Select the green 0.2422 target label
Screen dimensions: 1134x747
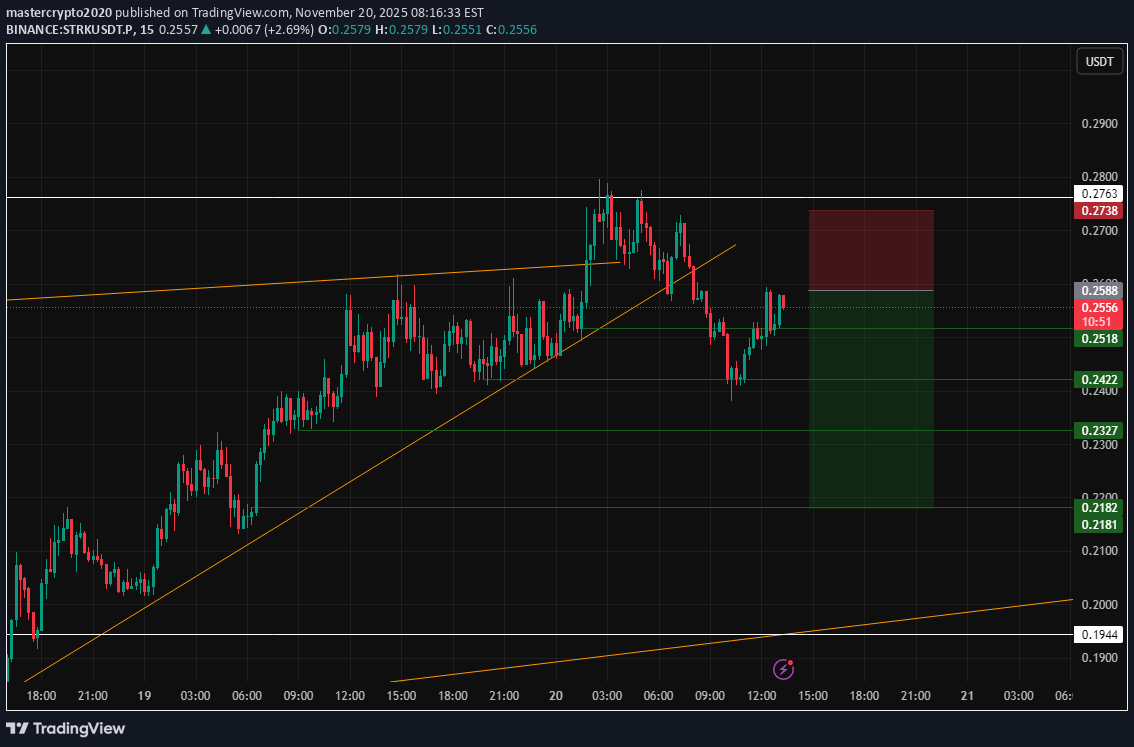tap(1098, 380)
